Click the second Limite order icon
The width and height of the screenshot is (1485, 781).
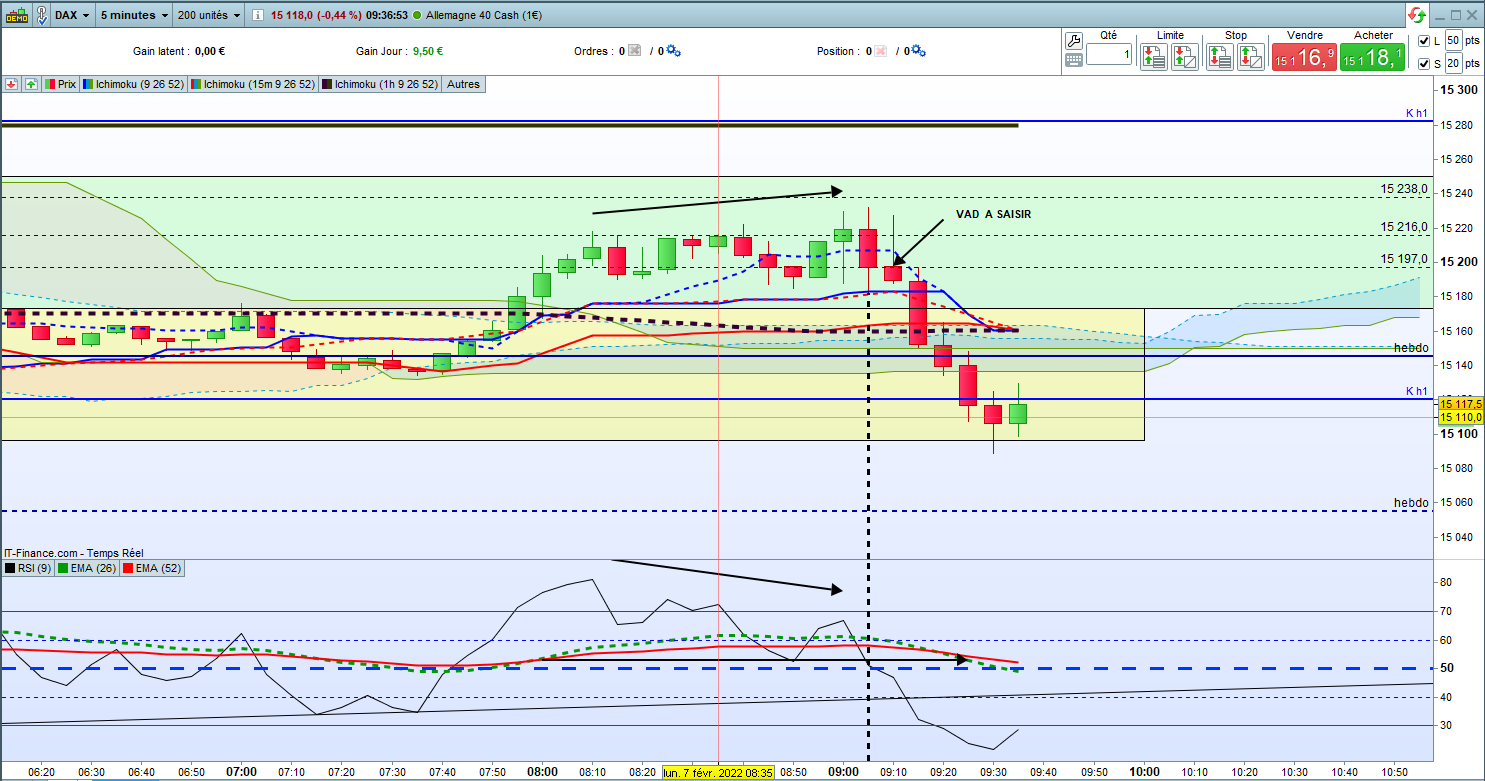1185,56
